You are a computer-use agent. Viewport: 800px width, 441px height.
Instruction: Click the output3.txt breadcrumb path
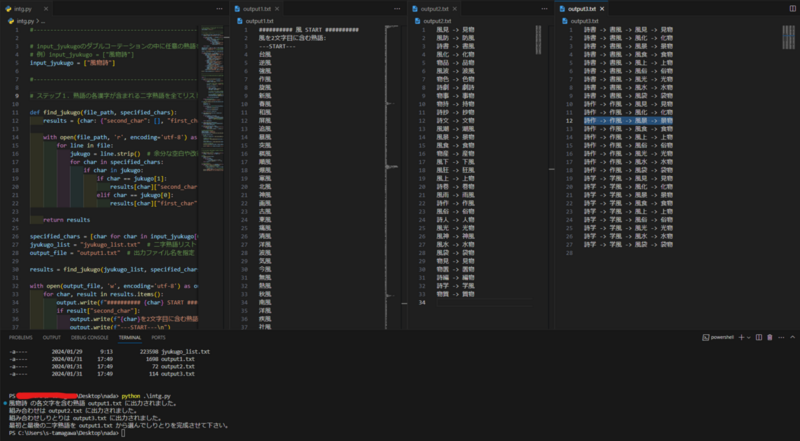pyautogui.click(x=584, y=21)
